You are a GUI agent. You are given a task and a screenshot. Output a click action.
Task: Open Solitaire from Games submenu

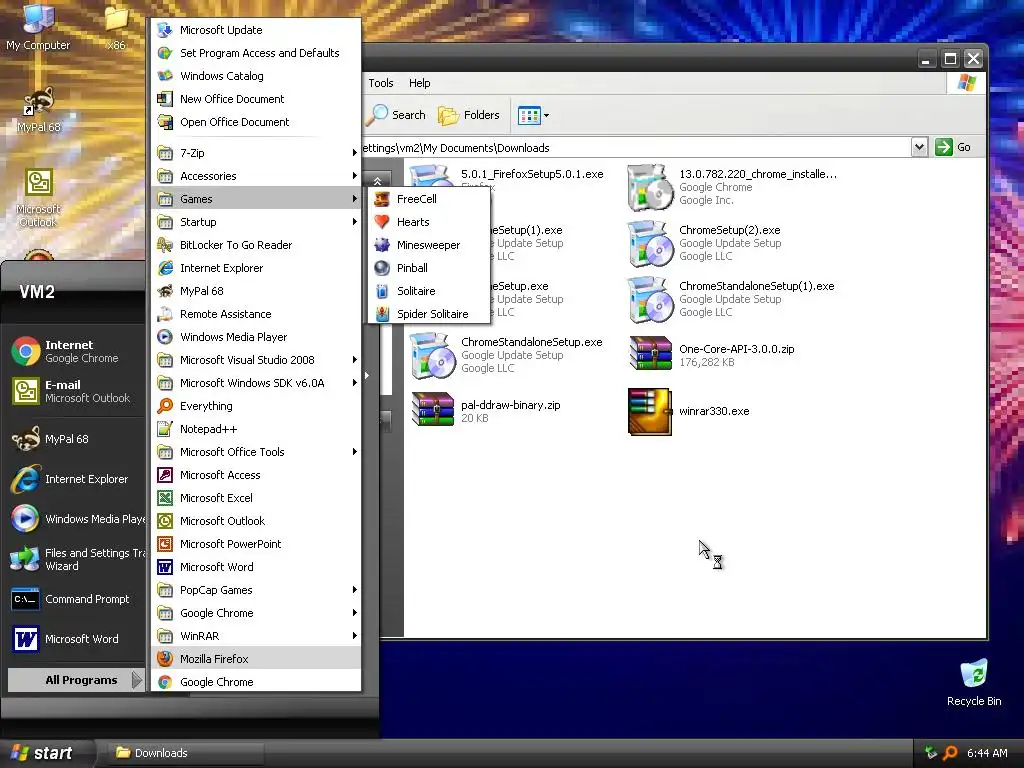tap(429, 291)
